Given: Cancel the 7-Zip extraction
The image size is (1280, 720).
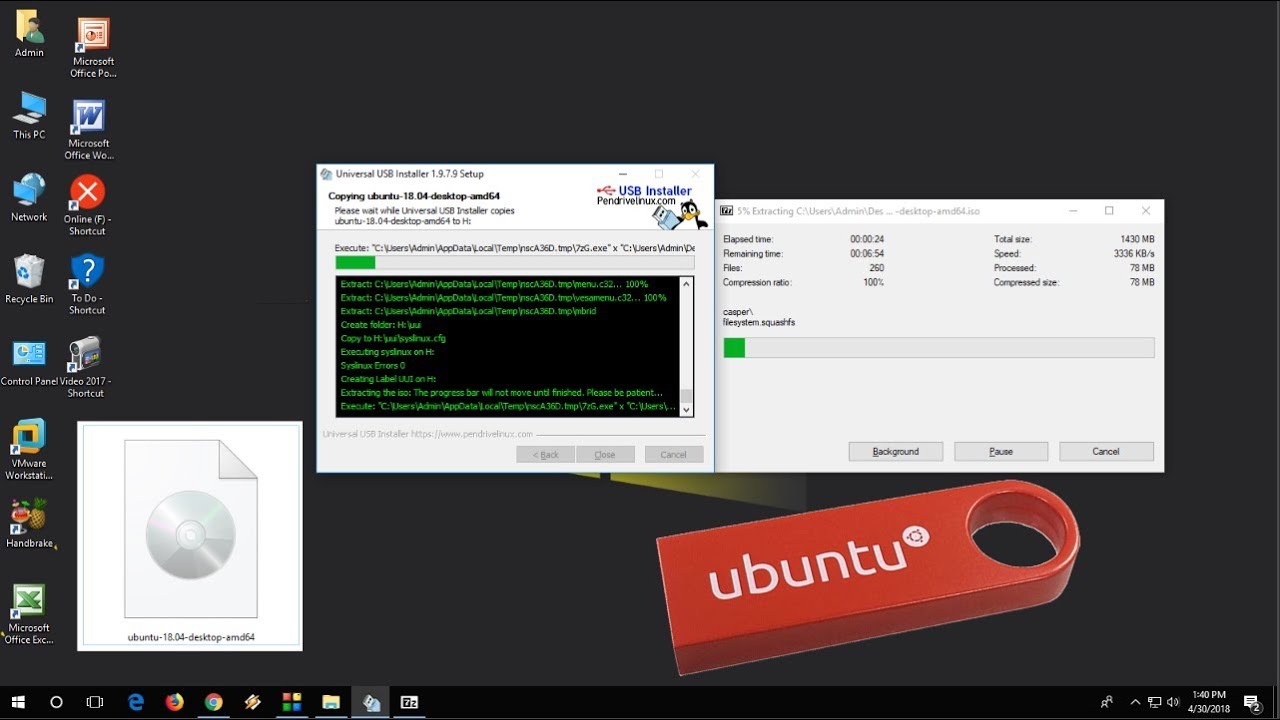Looking at the screenshot, I should [1106, 451].
